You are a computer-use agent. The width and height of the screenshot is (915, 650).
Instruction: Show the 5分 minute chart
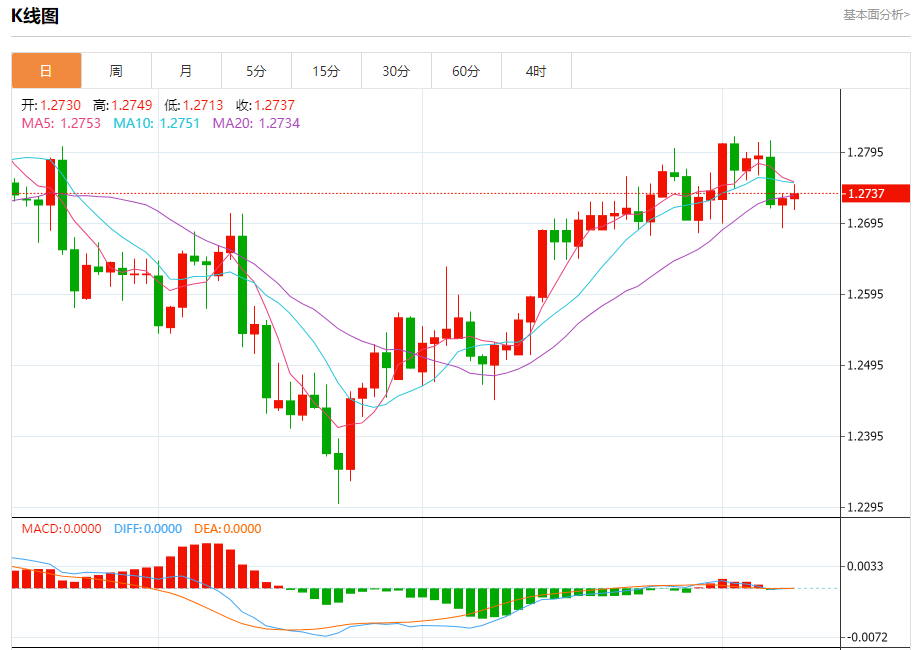[256, 71]
